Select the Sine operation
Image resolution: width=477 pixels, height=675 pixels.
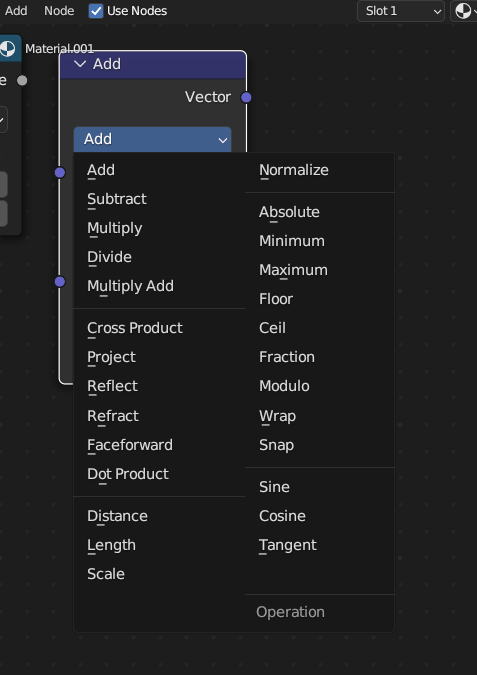(x=320, y=487)
